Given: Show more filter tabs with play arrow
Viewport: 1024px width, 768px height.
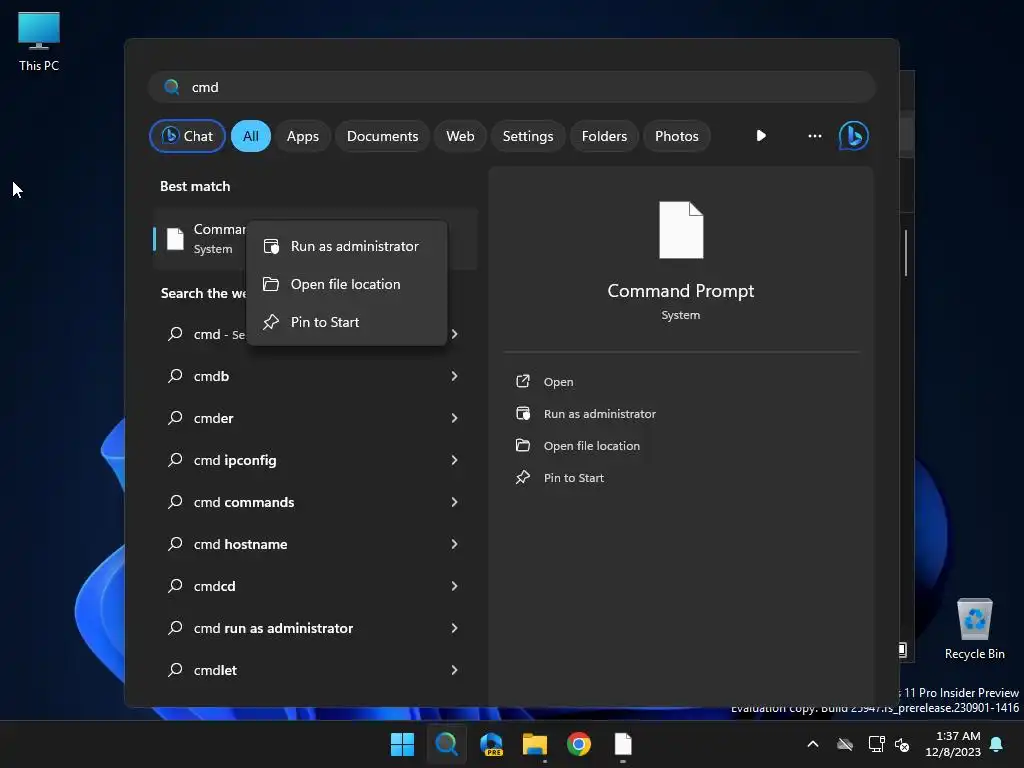Looking at the screenshot, I should click(761, 136).
